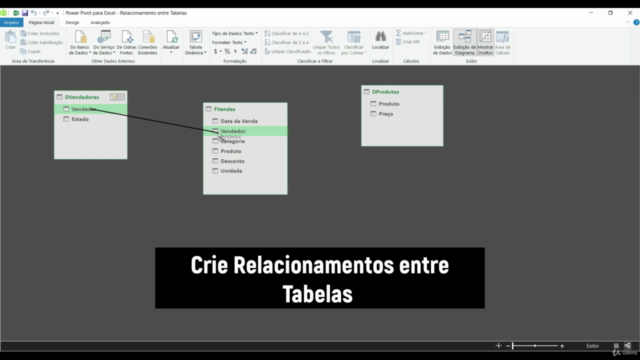Open the Arquivo tab
This screenshot has width=640, height=360.
click(11, 22)
